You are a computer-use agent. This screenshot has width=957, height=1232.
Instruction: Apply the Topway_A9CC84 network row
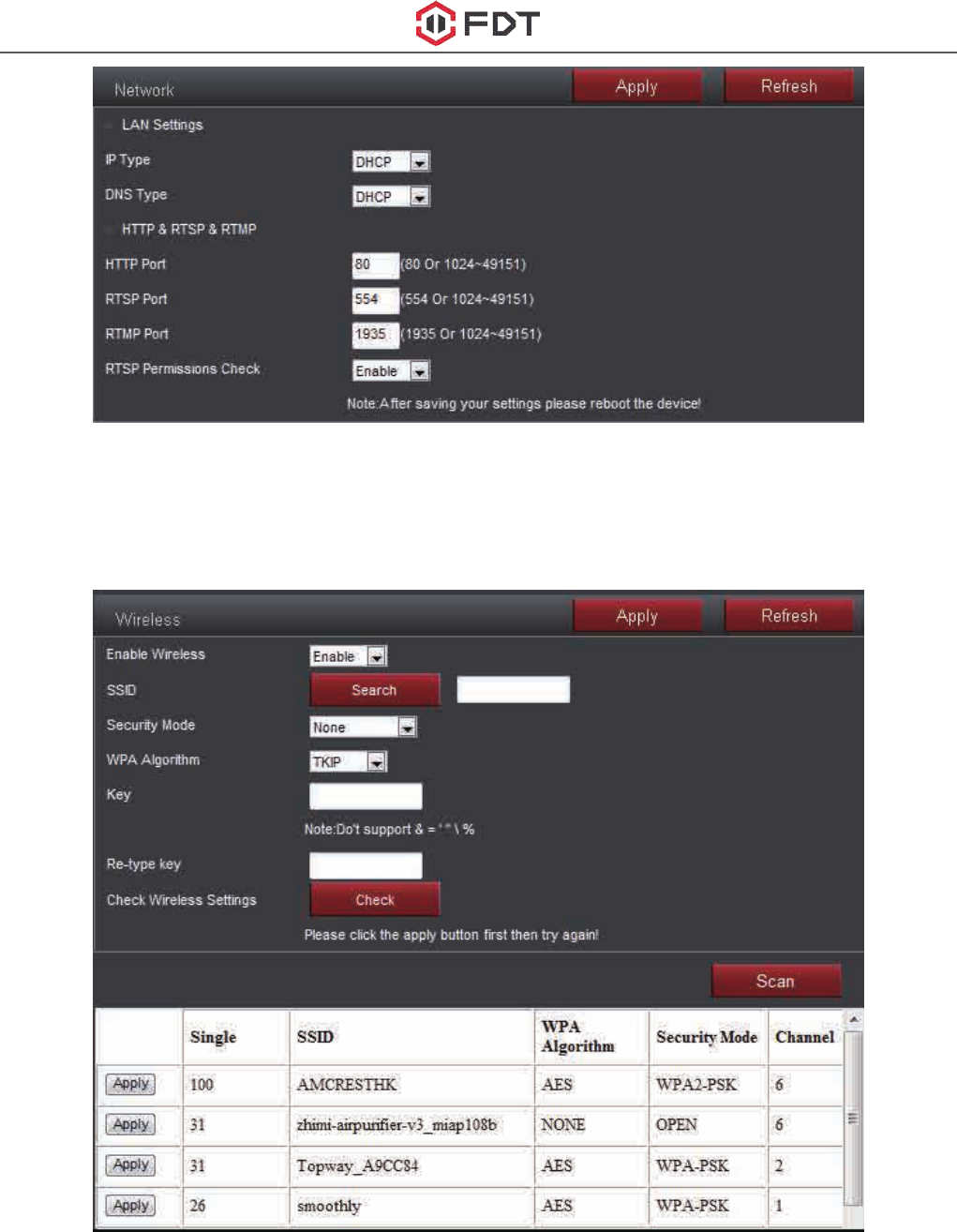tap(131, 1165)
